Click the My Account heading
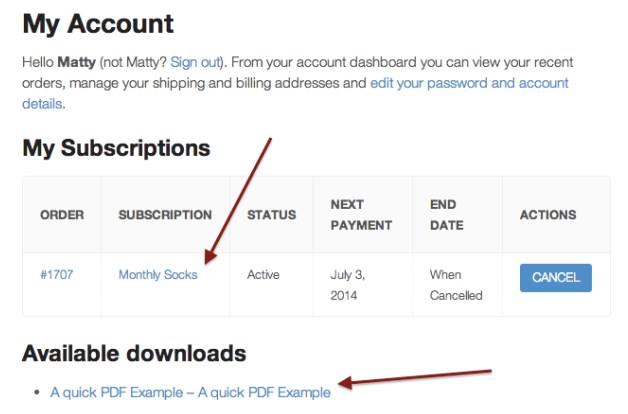This screenshot has width=628, height=414. tap(98, 23)
